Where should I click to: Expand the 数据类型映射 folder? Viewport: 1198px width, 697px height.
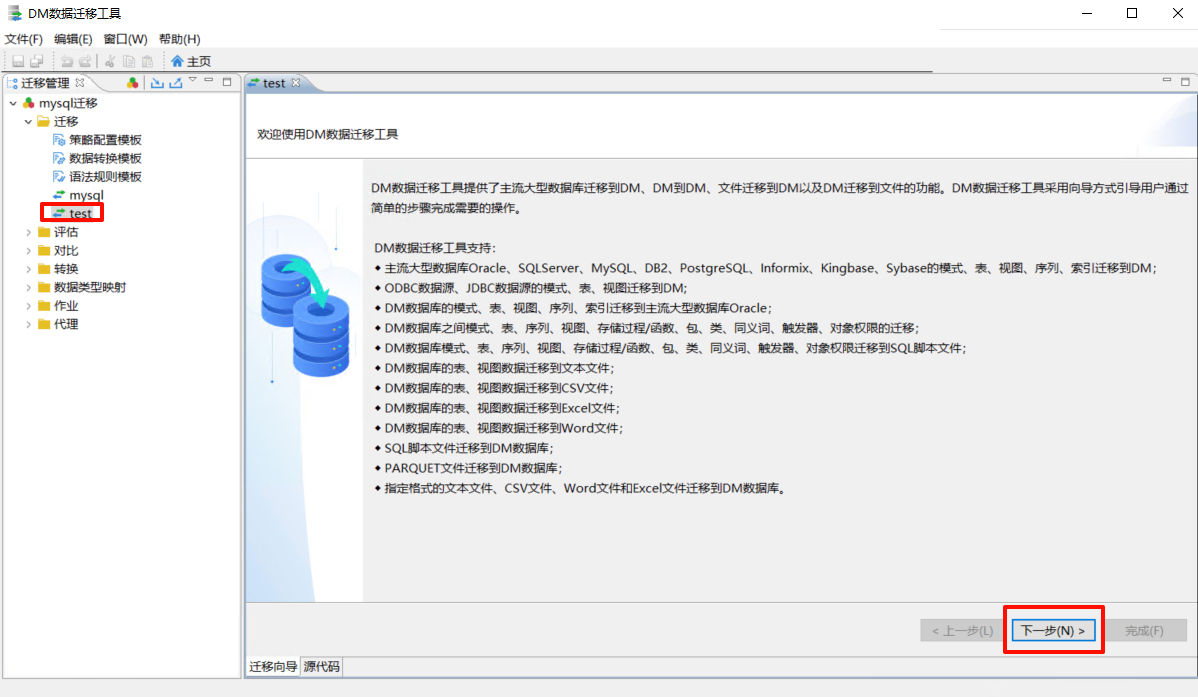click(29, 287)
